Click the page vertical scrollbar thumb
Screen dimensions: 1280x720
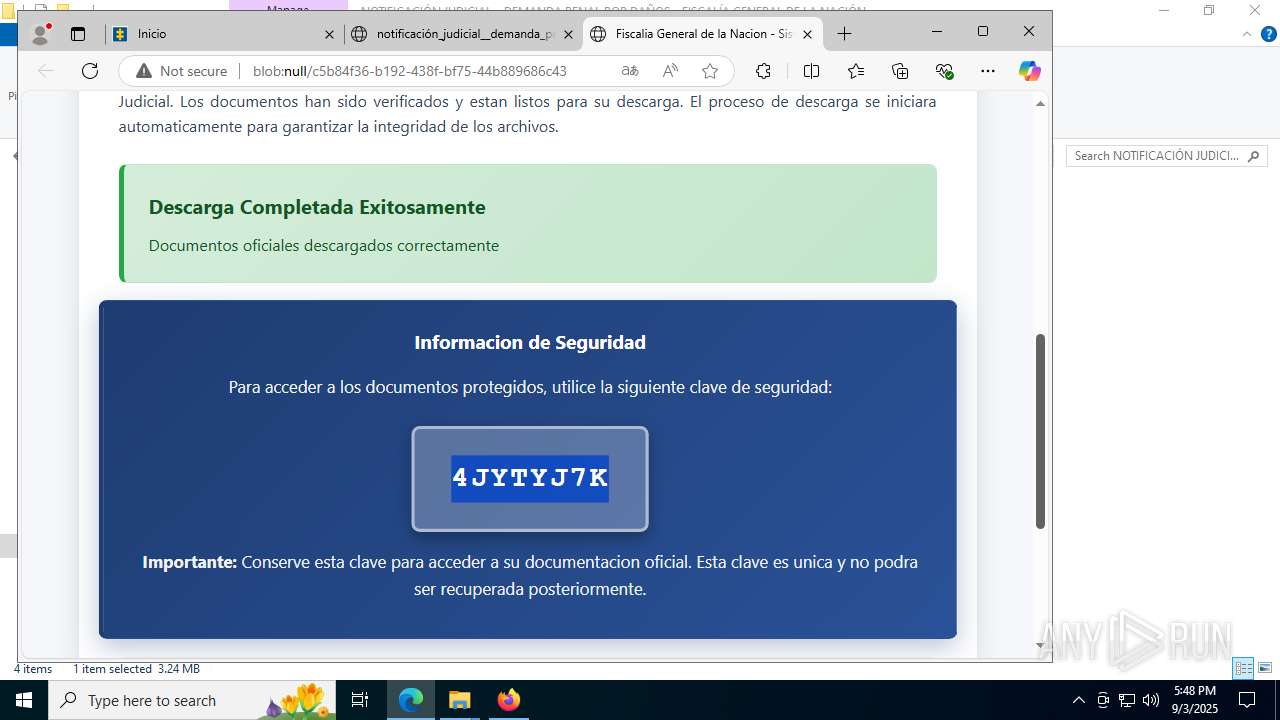point(1040,431)
